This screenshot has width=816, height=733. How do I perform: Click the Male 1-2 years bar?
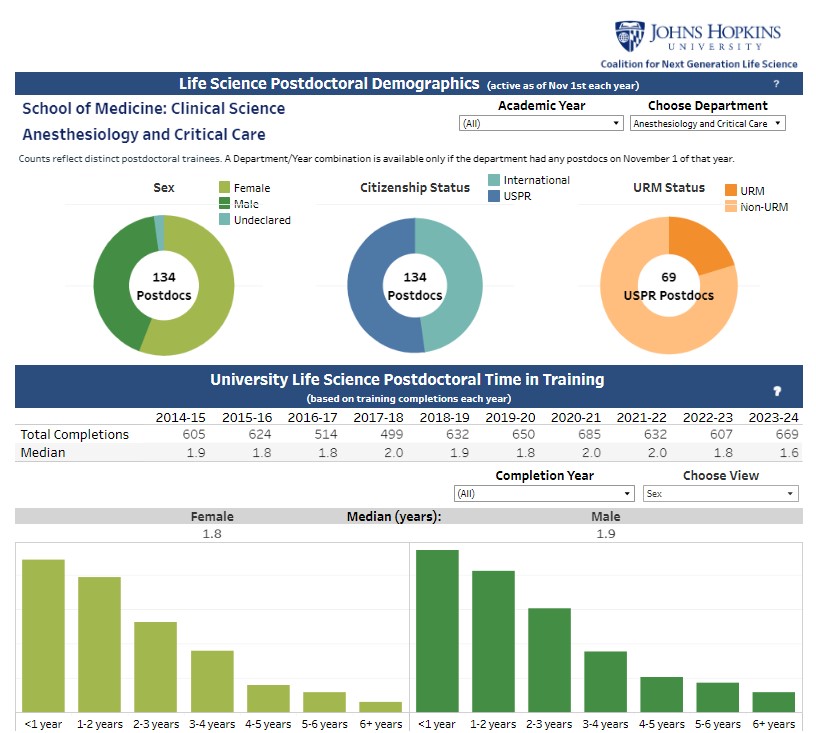[x=493, y=640]
